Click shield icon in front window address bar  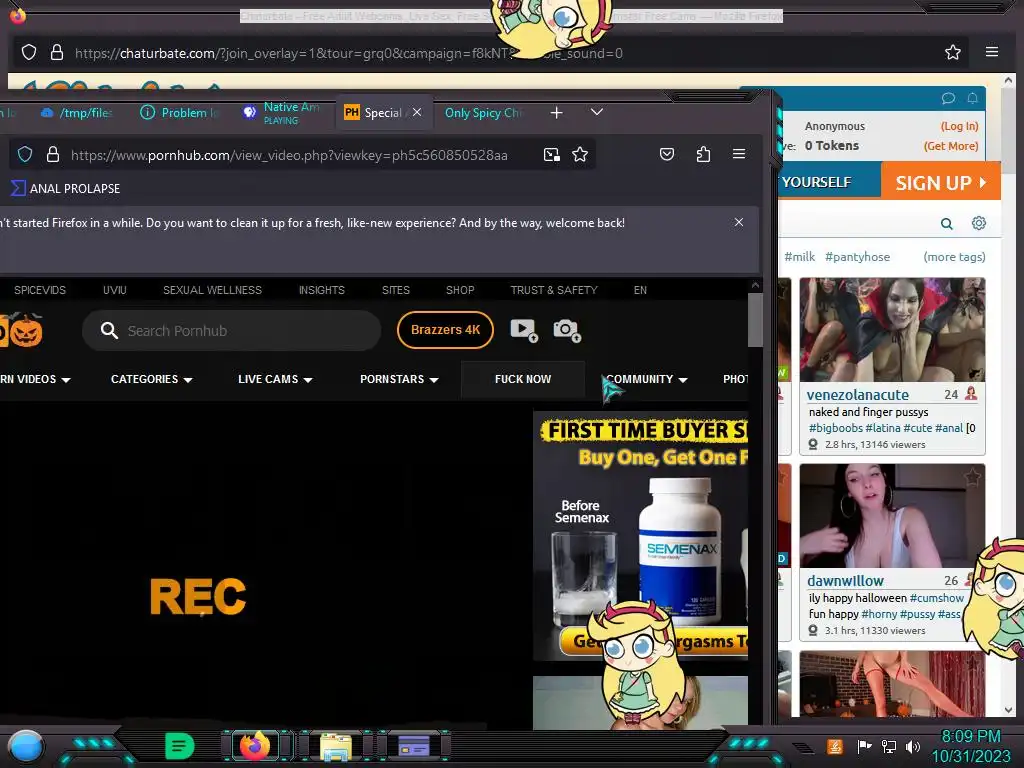click(x=25, y=154)
